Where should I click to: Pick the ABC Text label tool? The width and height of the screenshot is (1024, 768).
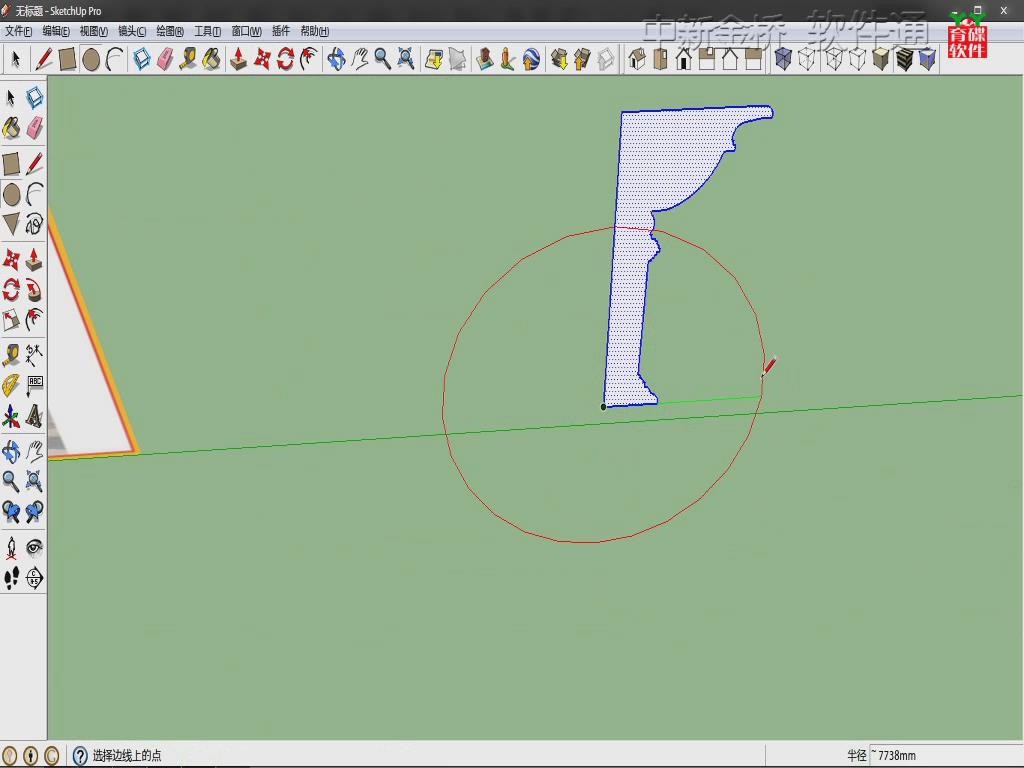coord(35,385)
